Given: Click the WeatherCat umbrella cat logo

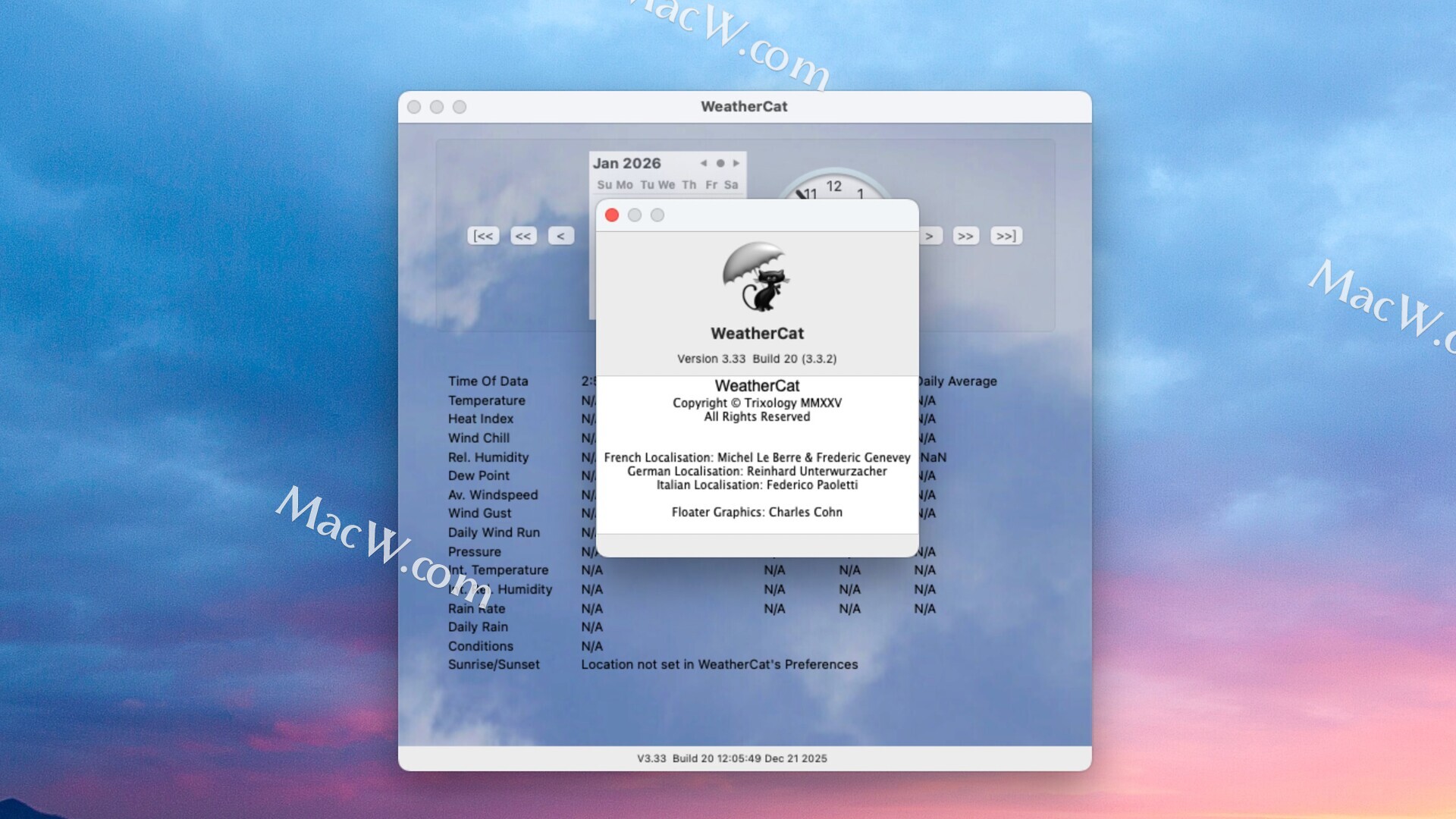Looking at the screenshot, I should coord(757,278).
